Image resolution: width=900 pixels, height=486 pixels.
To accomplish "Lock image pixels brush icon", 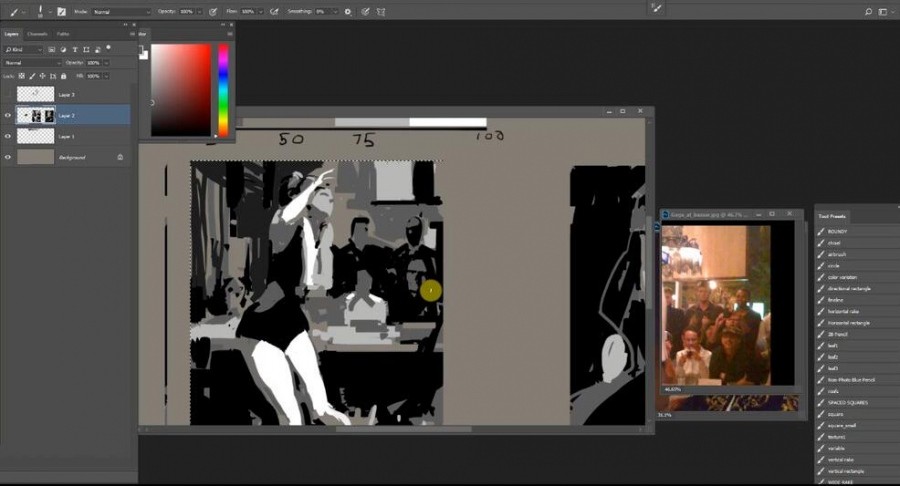I will point(32,76).
